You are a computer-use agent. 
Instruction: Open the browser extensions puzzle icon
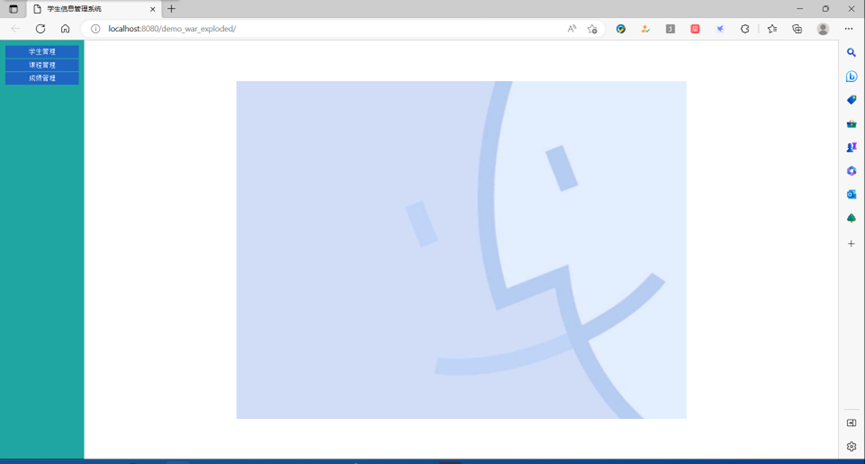[x=745, y=29]
